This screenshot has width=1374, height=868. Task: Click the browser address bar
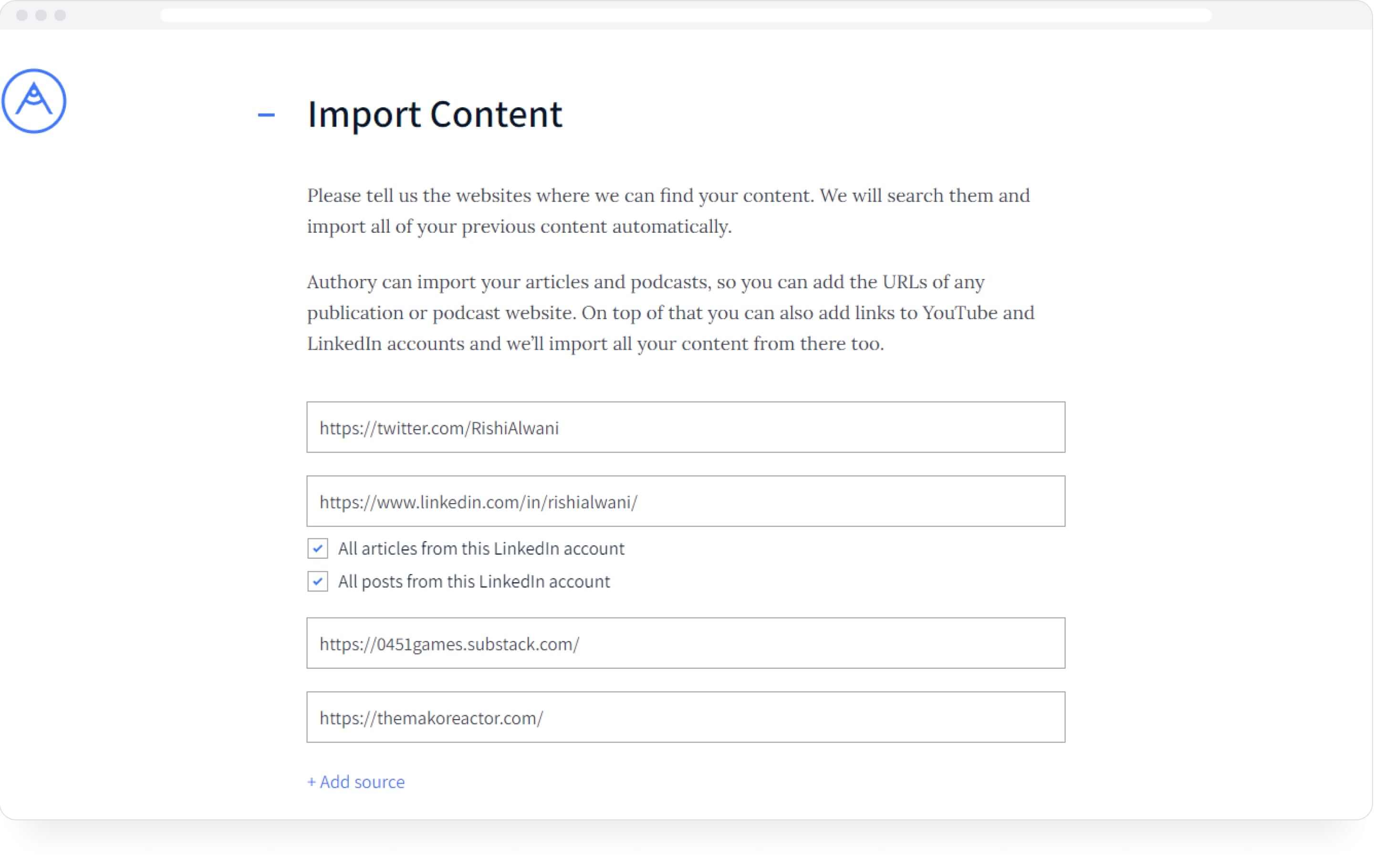[685, 15]
